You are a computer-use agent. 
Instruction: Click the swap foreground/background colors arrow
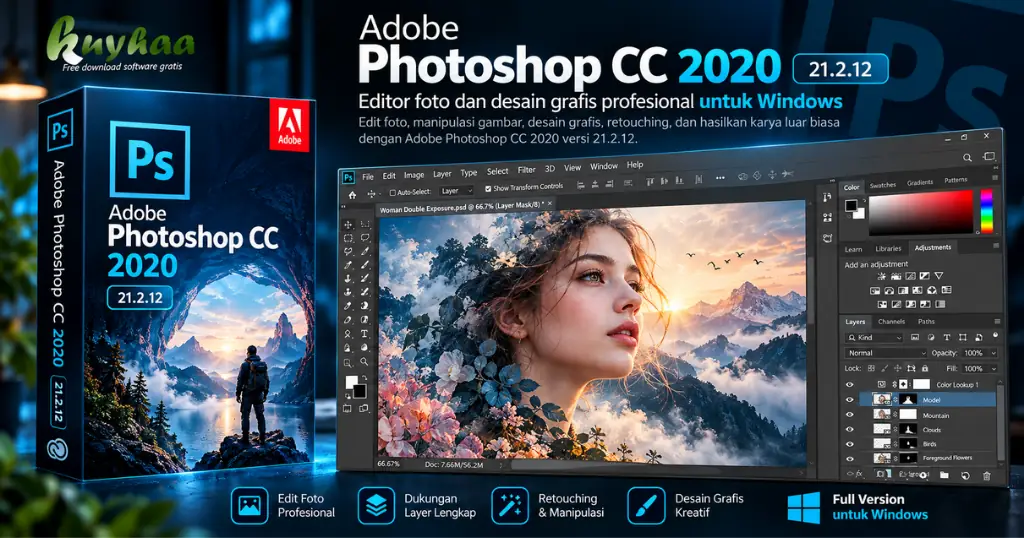tap(364, 378)
